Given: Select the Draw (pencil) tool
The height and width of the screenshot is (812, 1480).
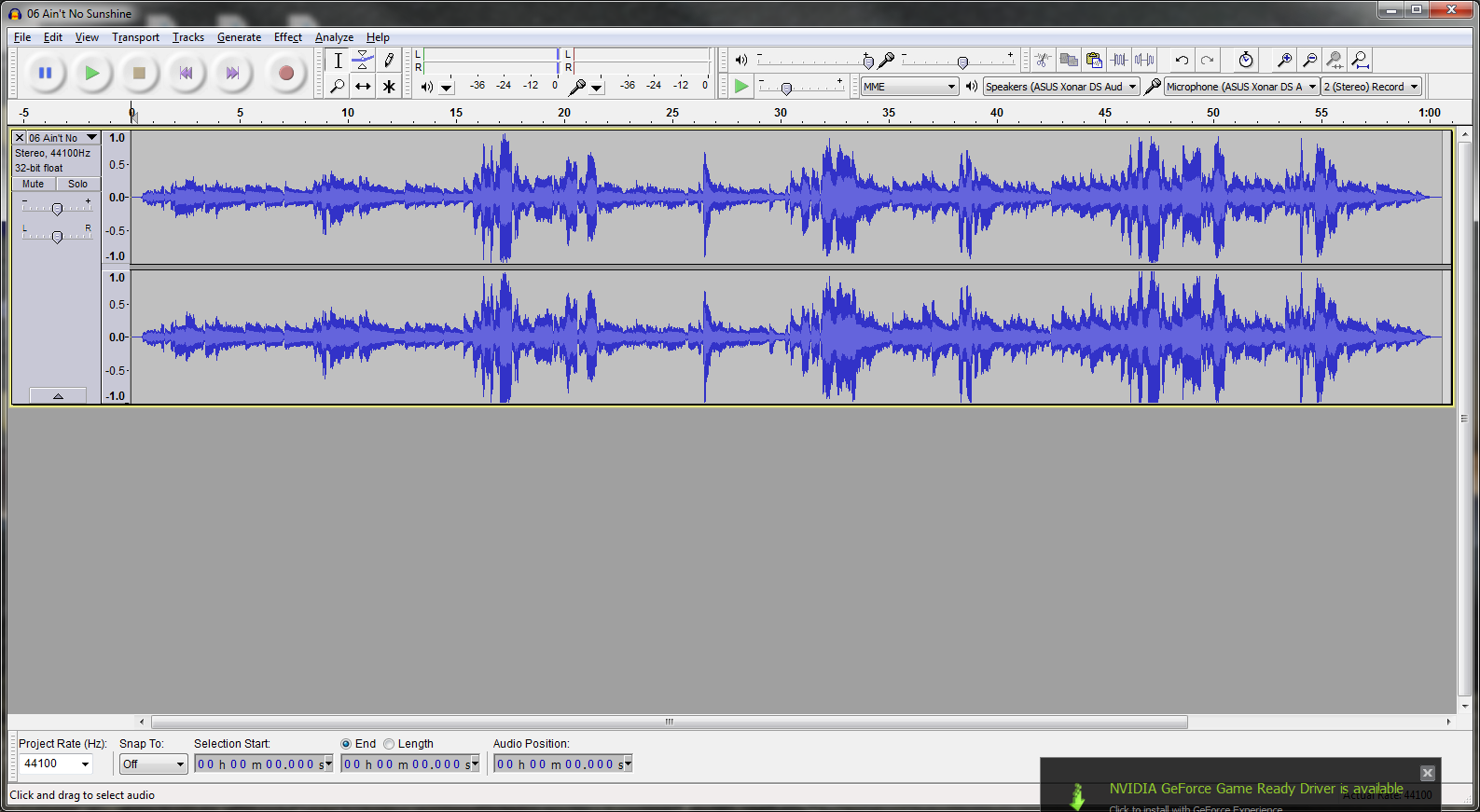Looking at the screenshot, I should (x=389, y=61).
